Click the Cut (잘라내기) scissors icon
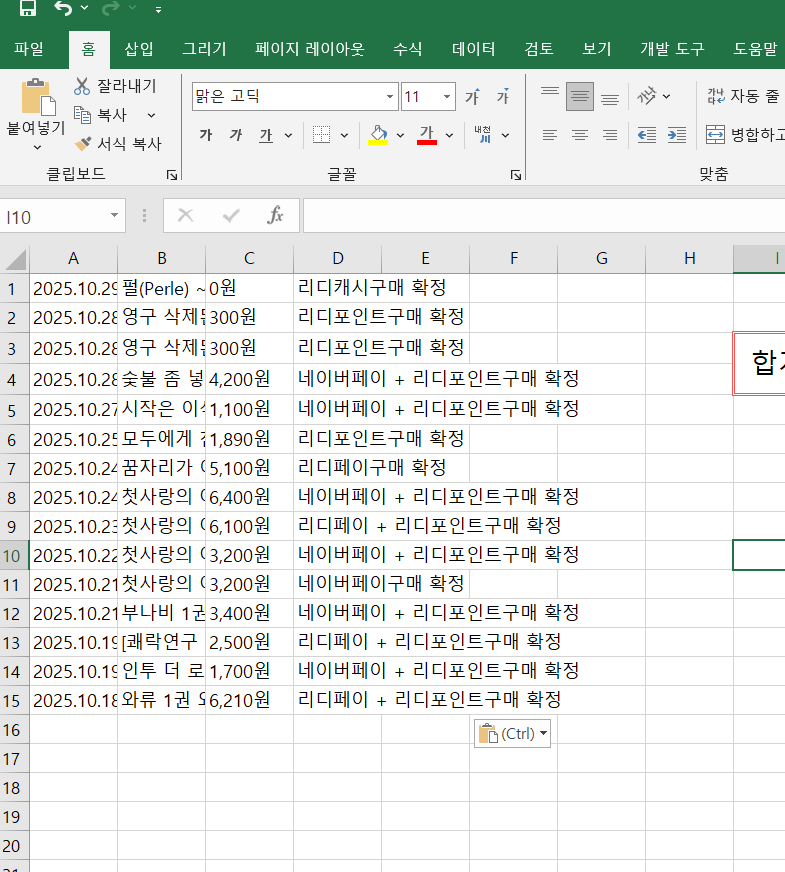 tap(82, 86)
